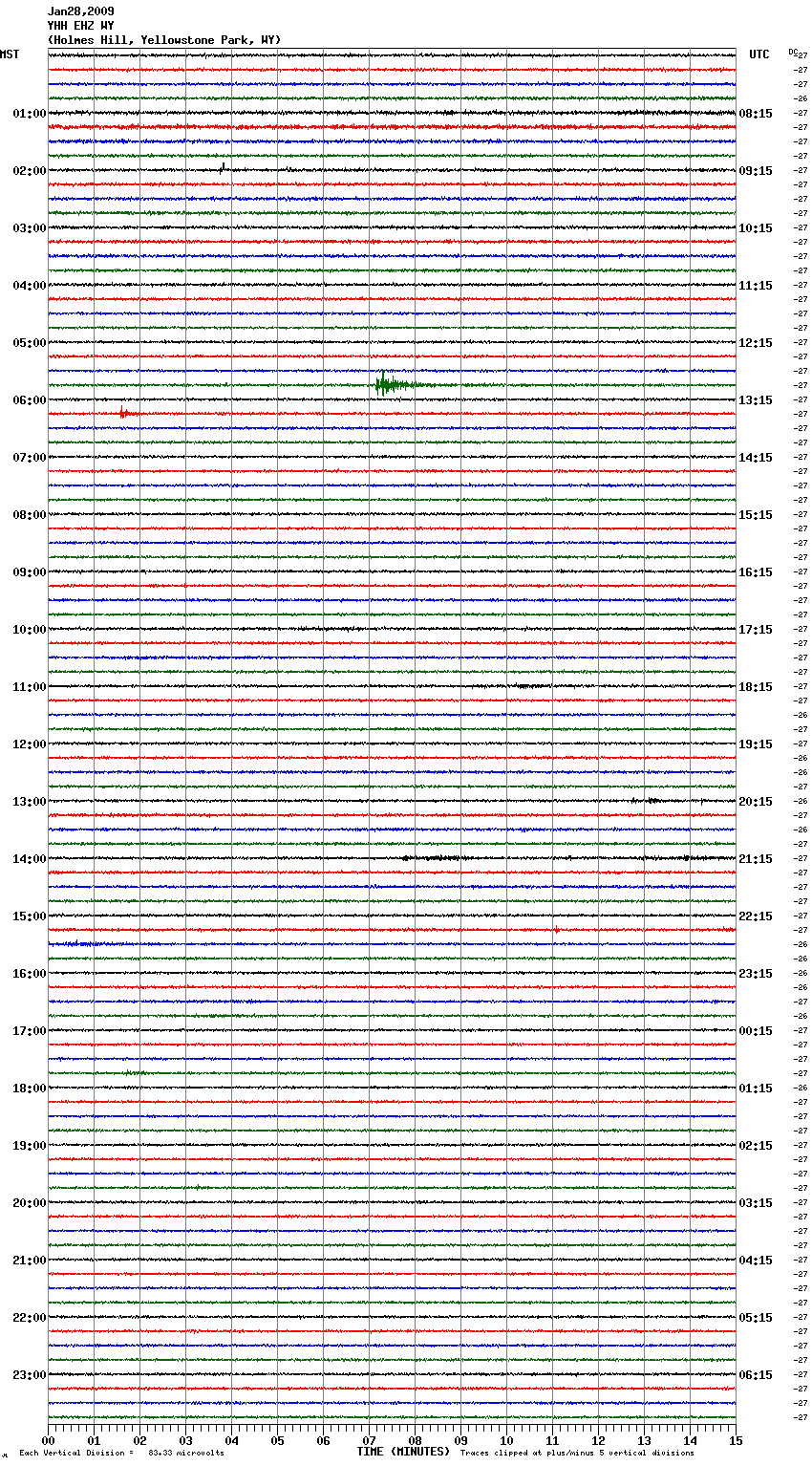Select the 20:00 MST time label

click(x=29, y=1203)
